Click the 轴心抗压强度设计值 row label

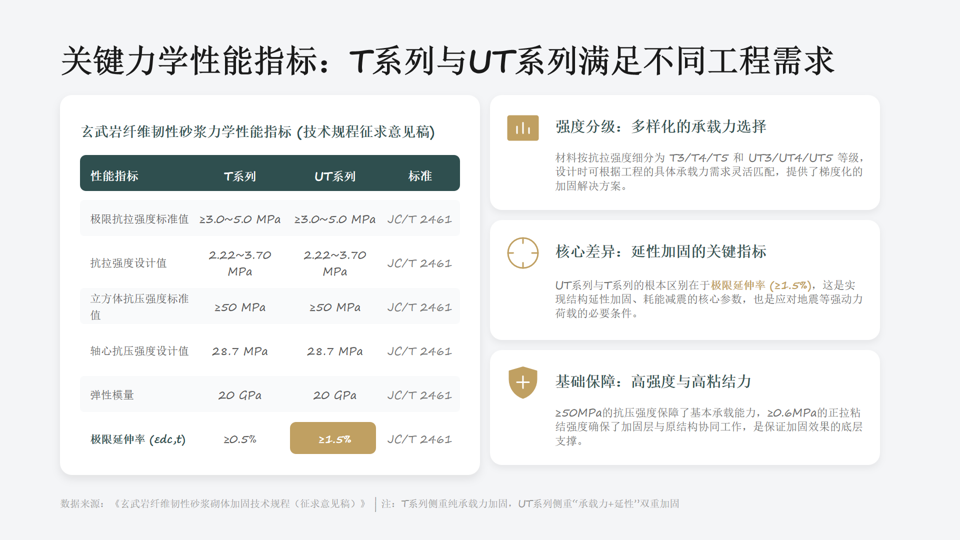[139, 351]
